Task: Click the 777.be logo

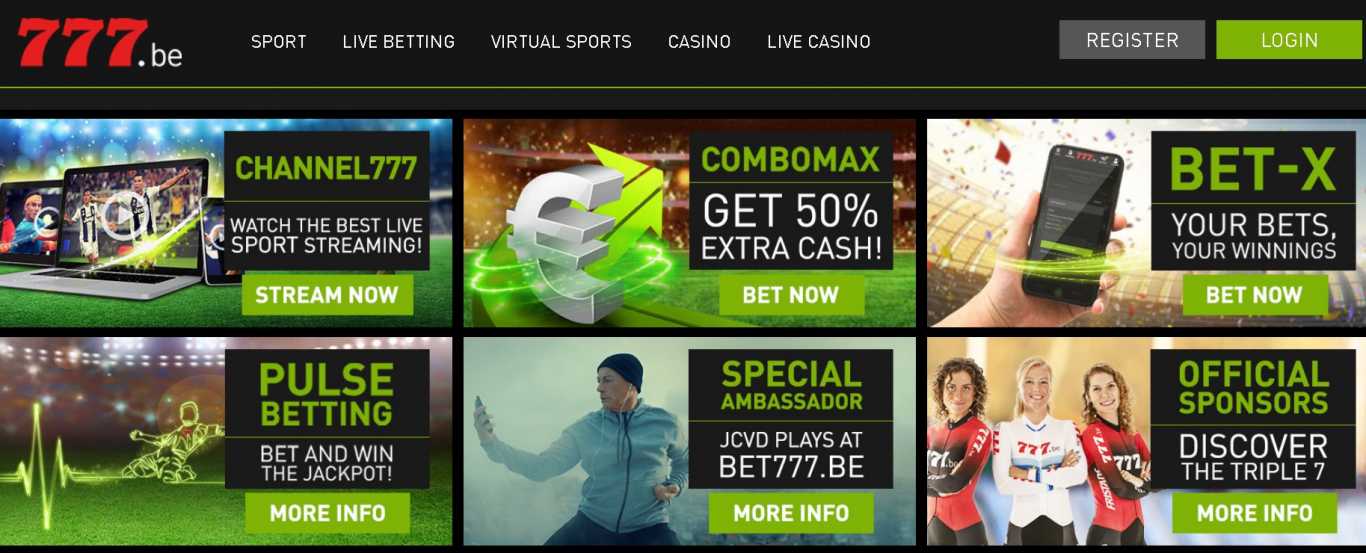Action: point(99,42)
